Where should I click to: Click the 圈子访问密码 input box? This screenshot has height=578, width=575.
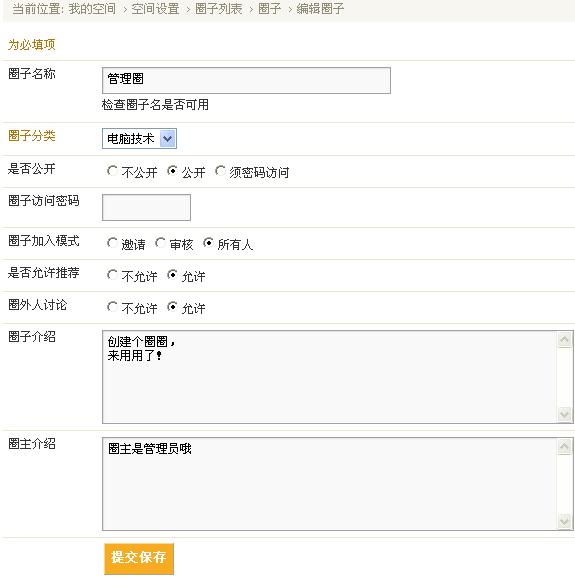pos(146,207)
